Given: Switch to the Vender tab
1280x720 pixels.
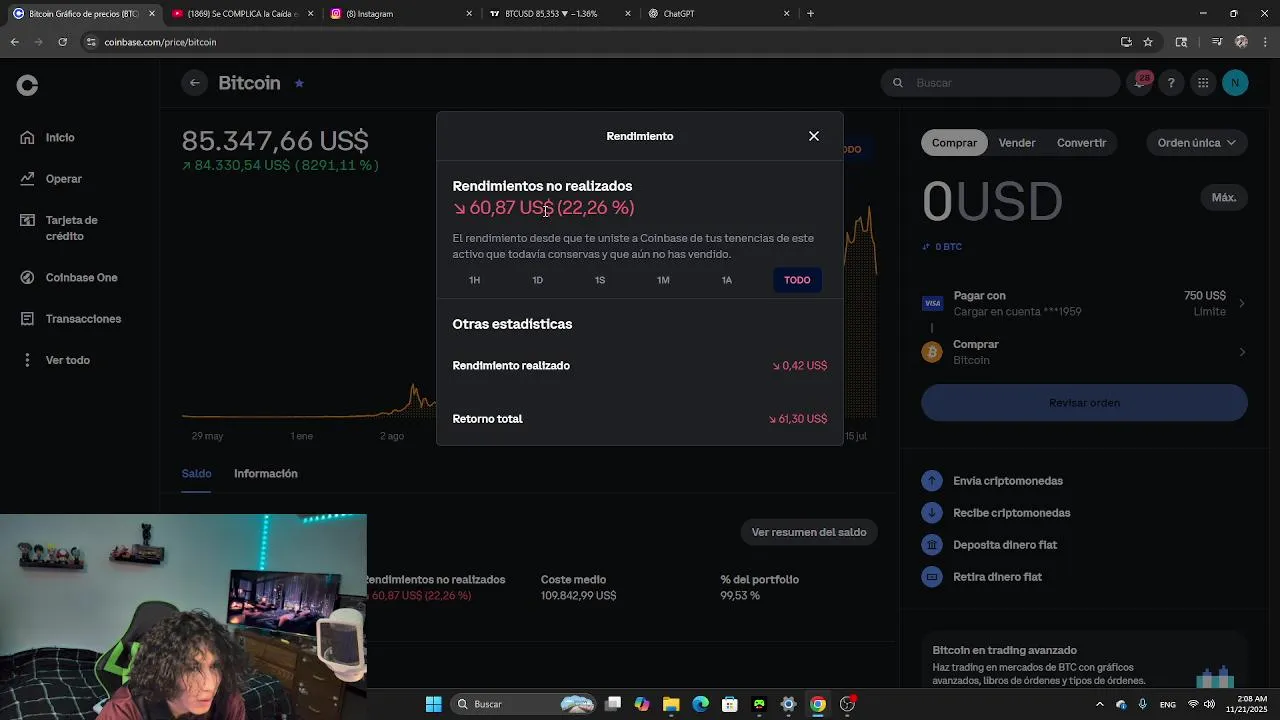Looking at the screenshot, I should click(x=1017, y=143).
